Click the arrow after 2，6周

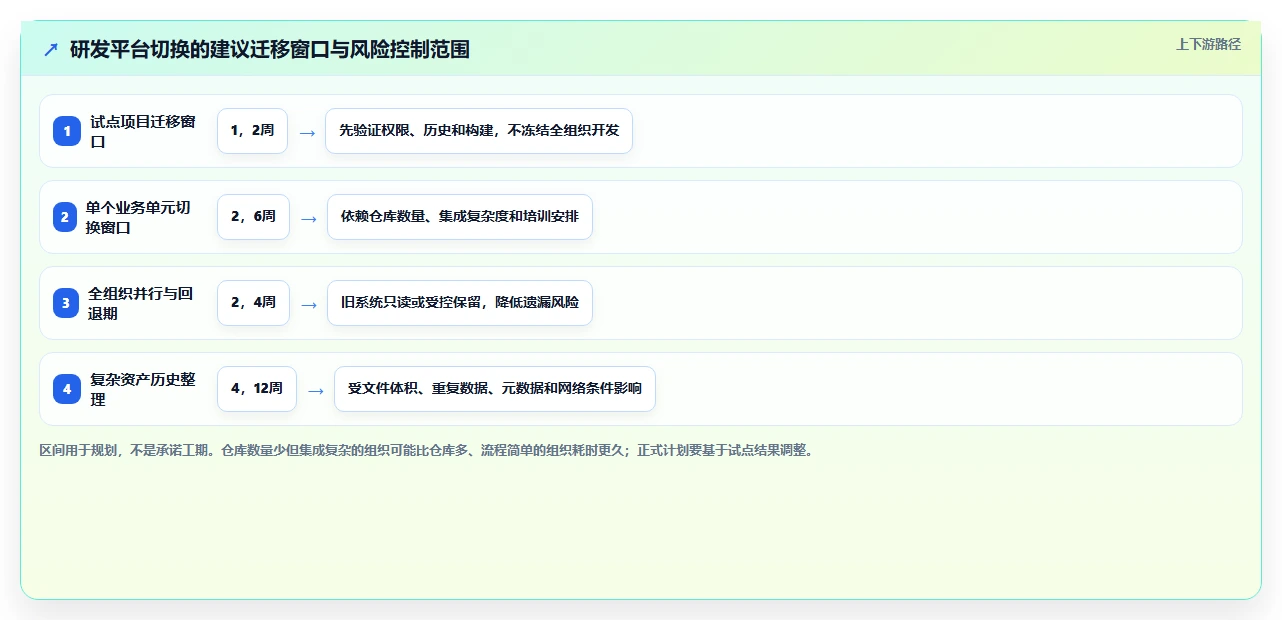click(x=309, y=218)
